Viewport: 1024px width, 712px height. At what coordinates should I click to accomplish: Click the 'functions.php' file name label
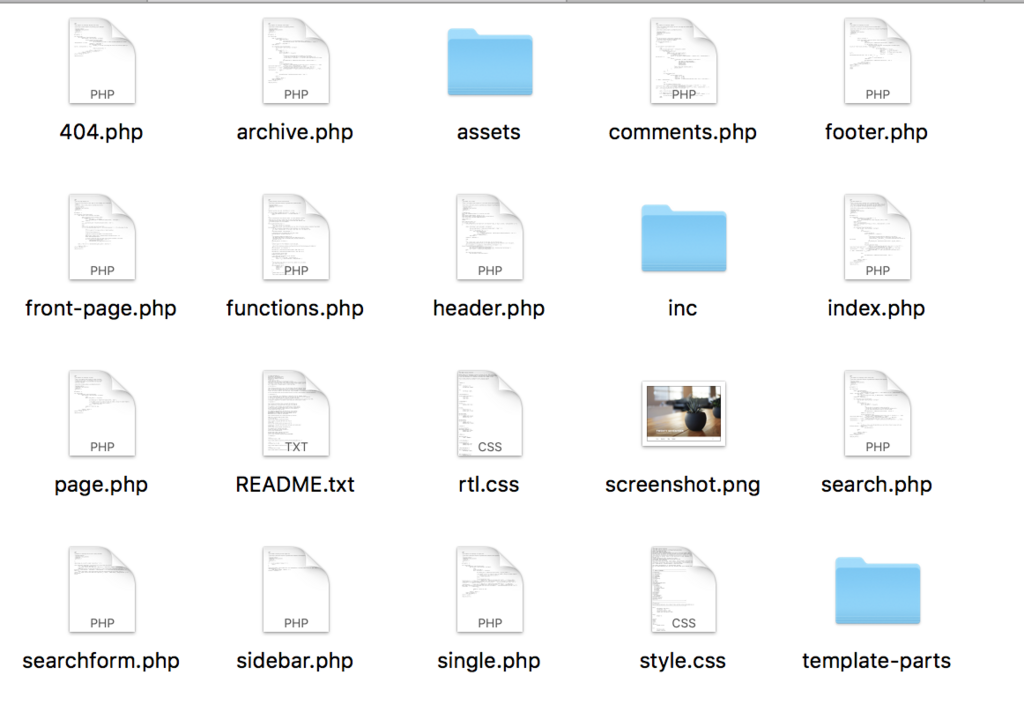[x=295, y=309]
